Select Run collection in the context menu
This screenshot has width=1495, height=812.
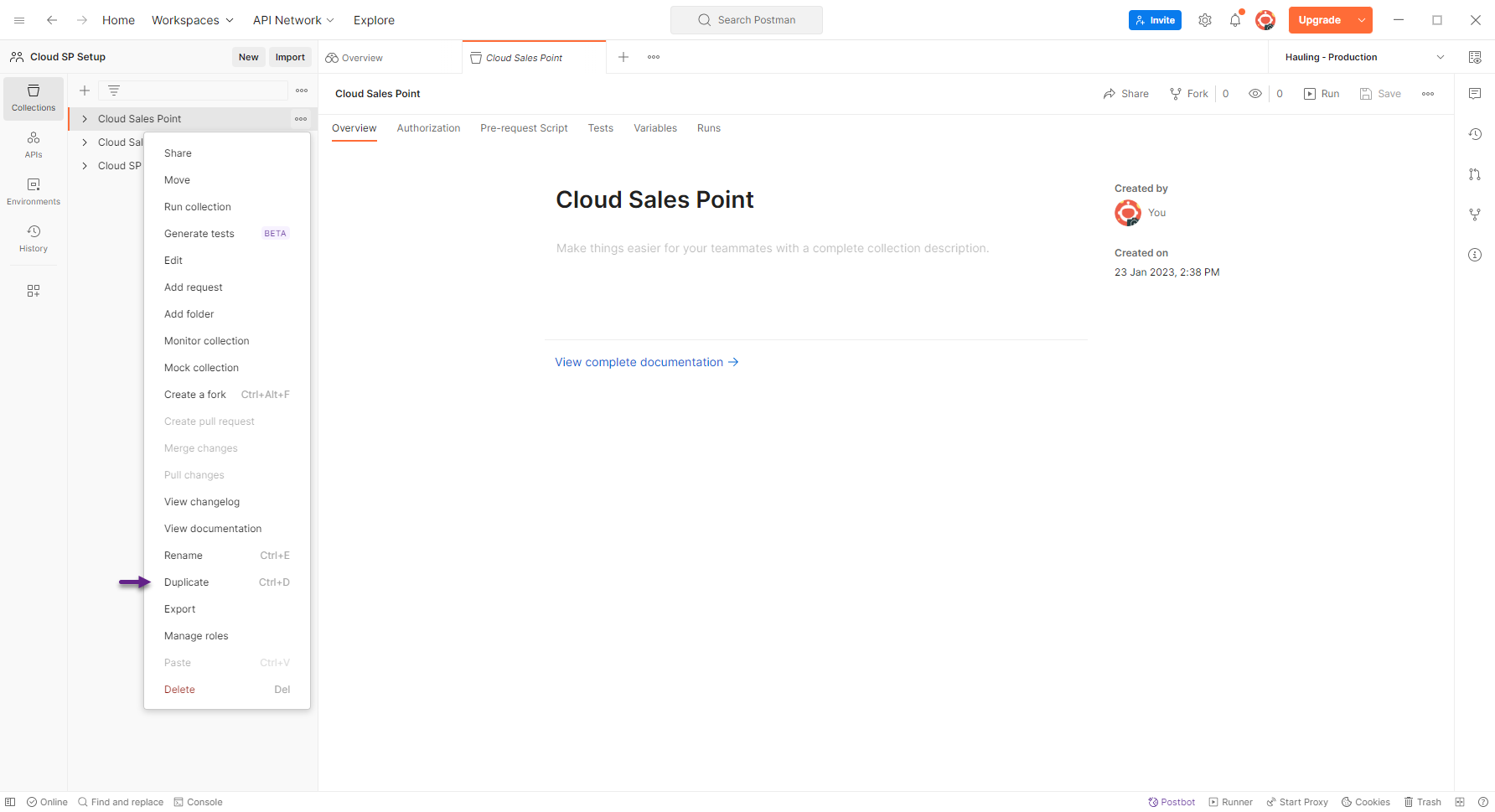click(227, 207)
